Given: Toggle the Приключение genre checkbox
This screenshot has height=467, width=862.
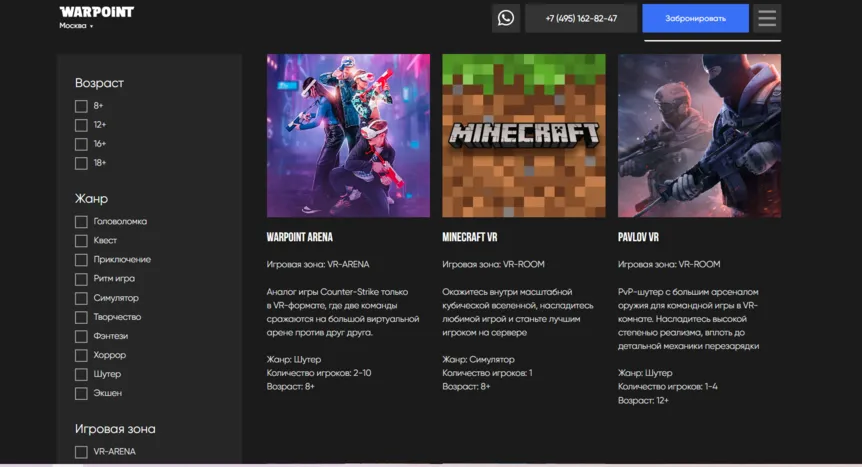Looking at the screenshot, I should (x=81, y=260).
